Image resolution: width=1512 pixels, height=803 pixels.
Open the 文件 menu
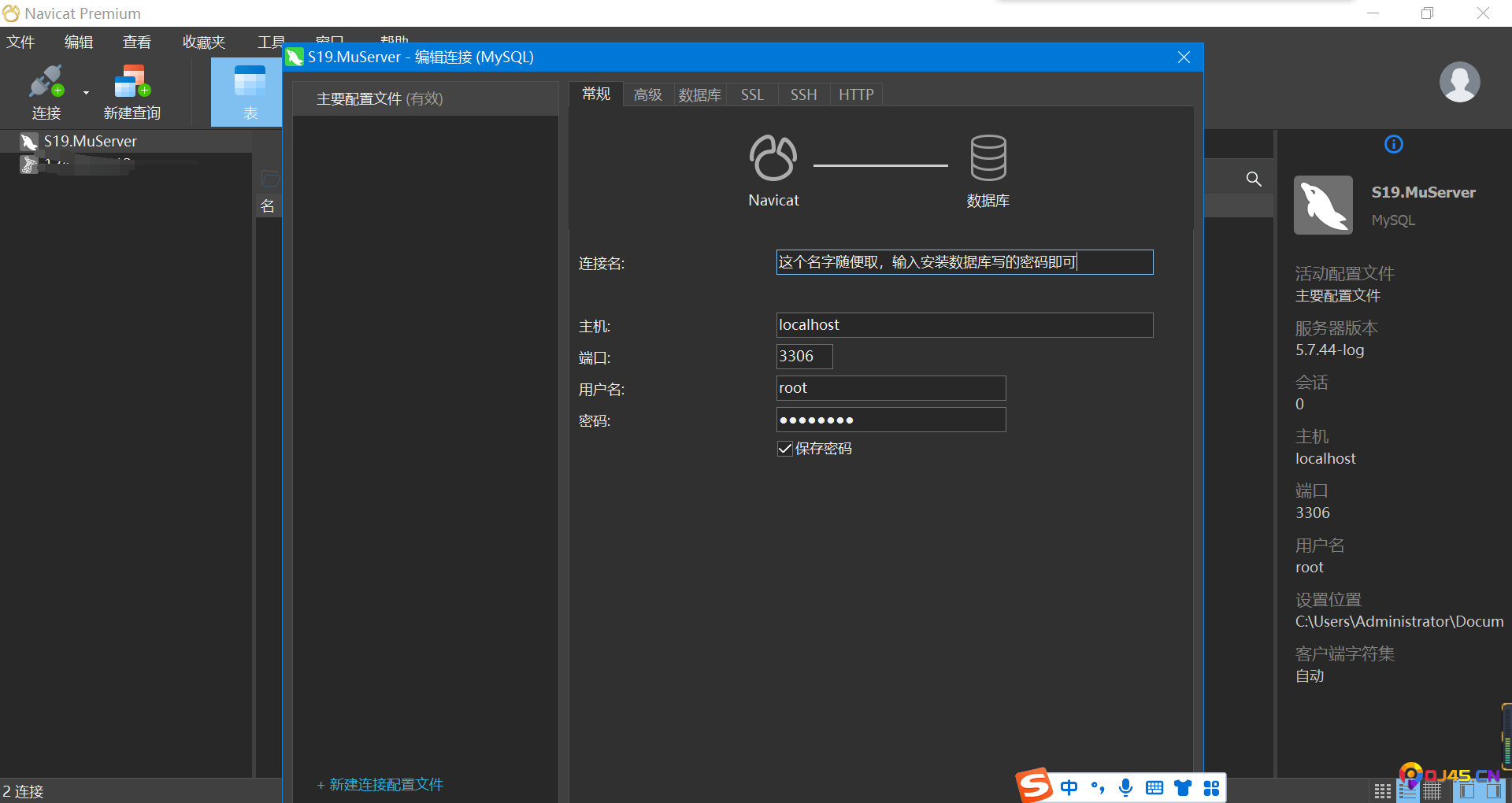point(20,42)
